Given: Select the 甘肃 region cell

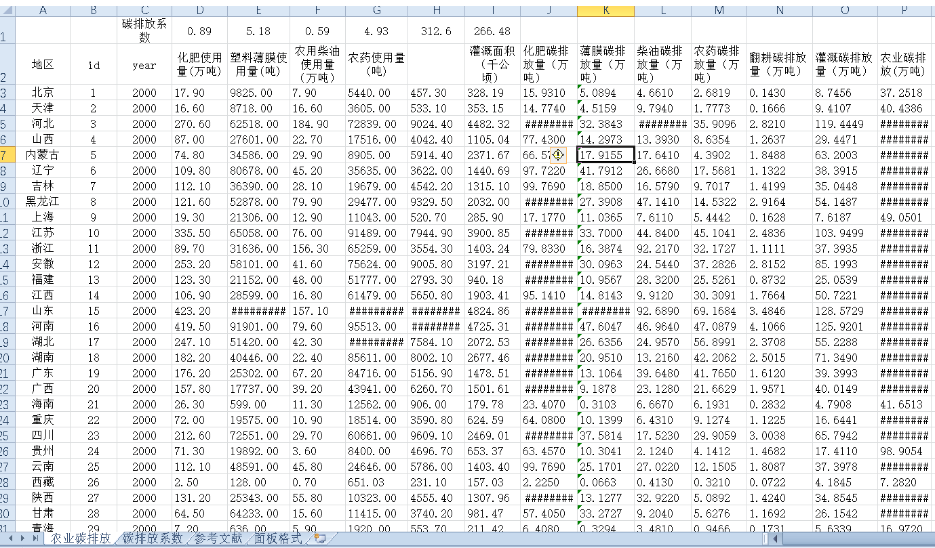Looking at the screenshot, I should tap(42, 513).
